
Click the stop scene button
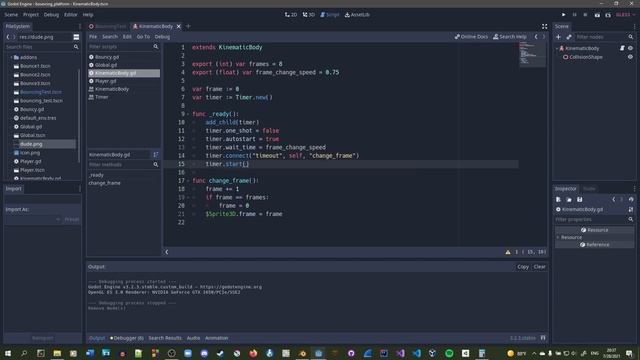tap(585, 15)
